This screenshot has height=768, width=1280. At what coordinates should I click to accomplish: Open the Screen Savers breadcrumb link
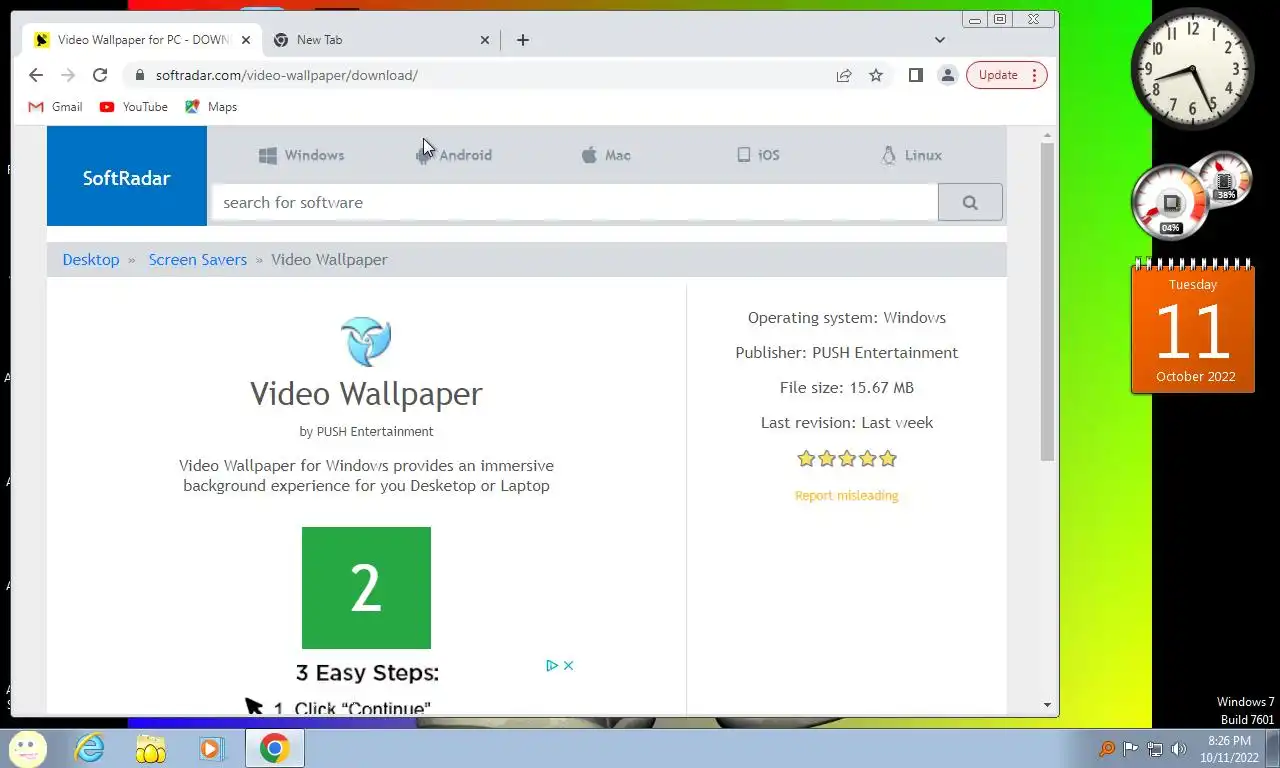click(198, 259)
